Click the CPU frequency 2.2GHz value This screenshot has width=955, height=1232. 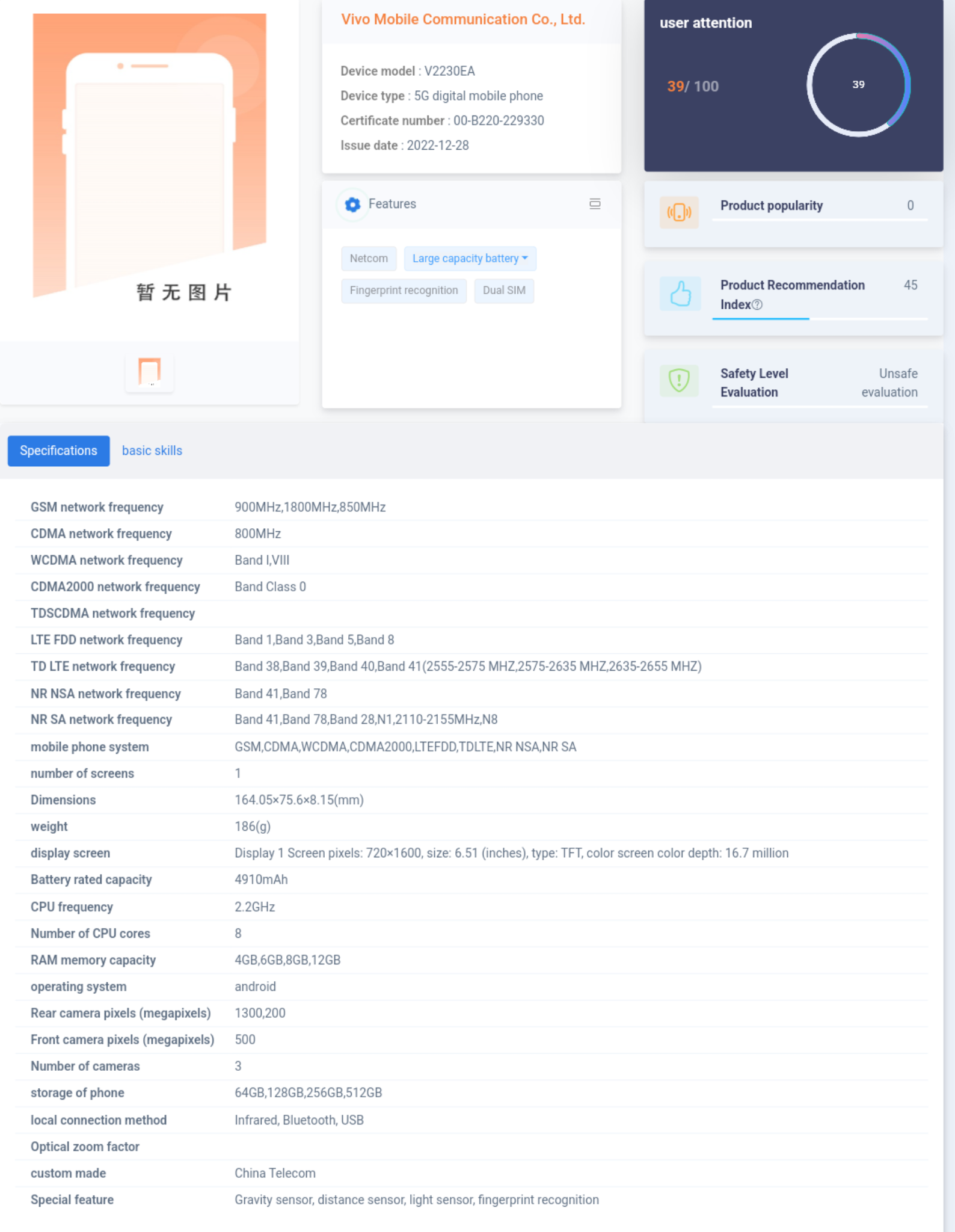pyautogui.click(x=255, y=907)
